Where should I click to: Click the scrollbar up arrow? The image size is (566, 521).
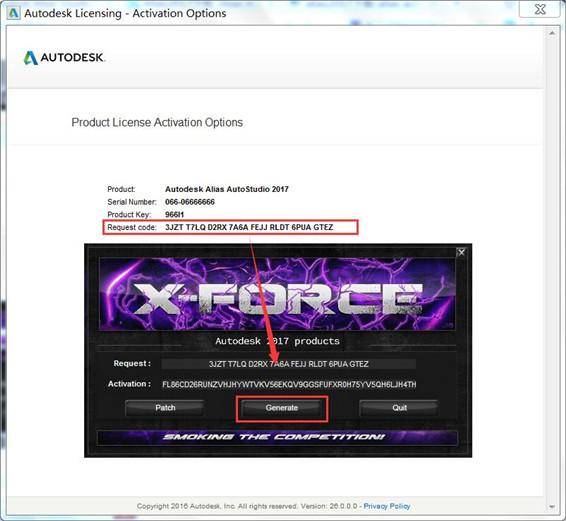point(552,33)
